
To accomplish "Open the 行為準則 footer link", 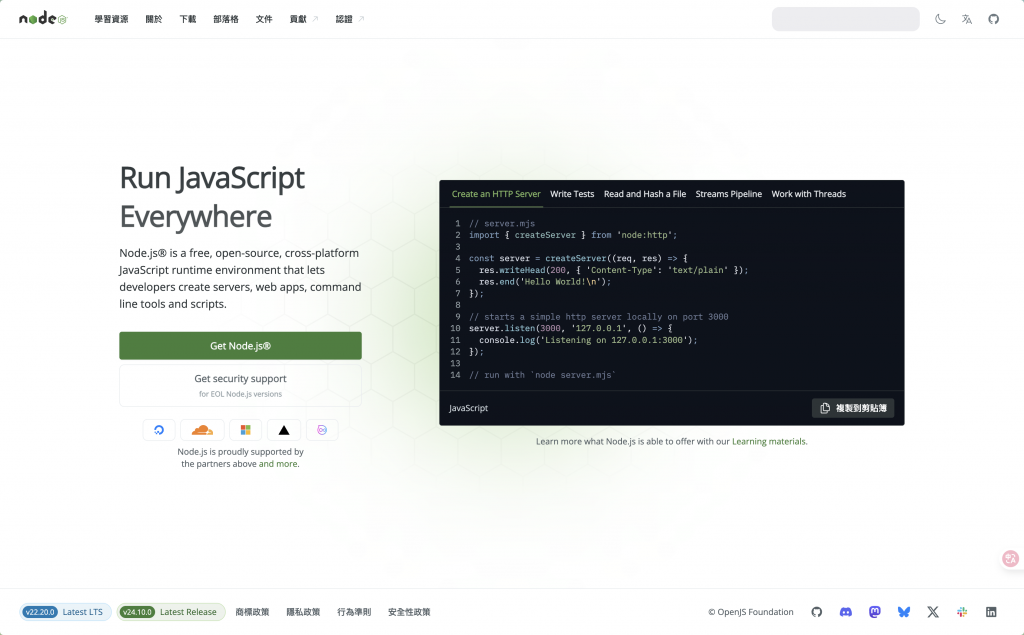I will [x=354, y=612].
